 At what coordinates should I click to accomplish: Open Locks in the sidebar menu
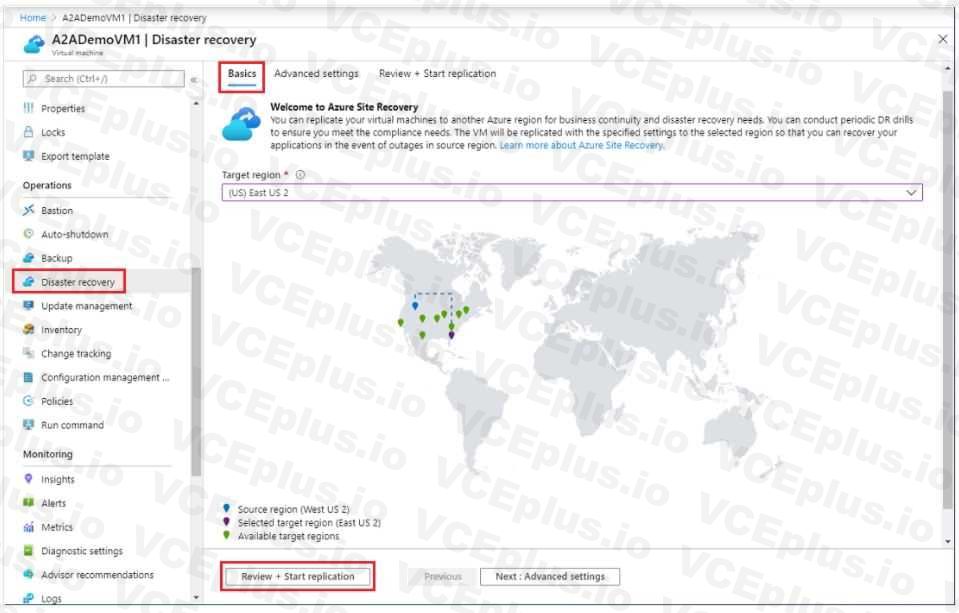(x=53, y=132)
